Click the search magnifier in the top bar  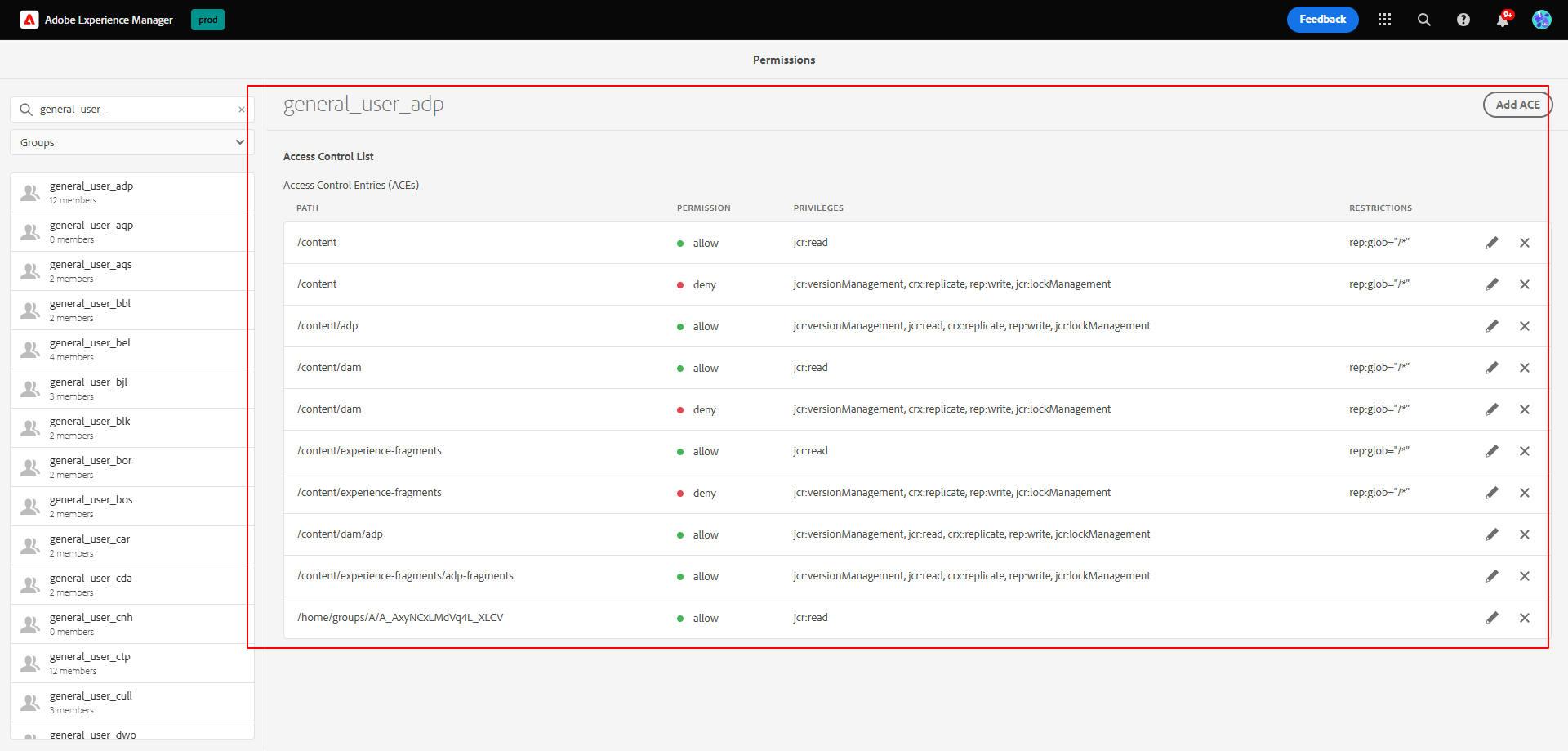1423,19
